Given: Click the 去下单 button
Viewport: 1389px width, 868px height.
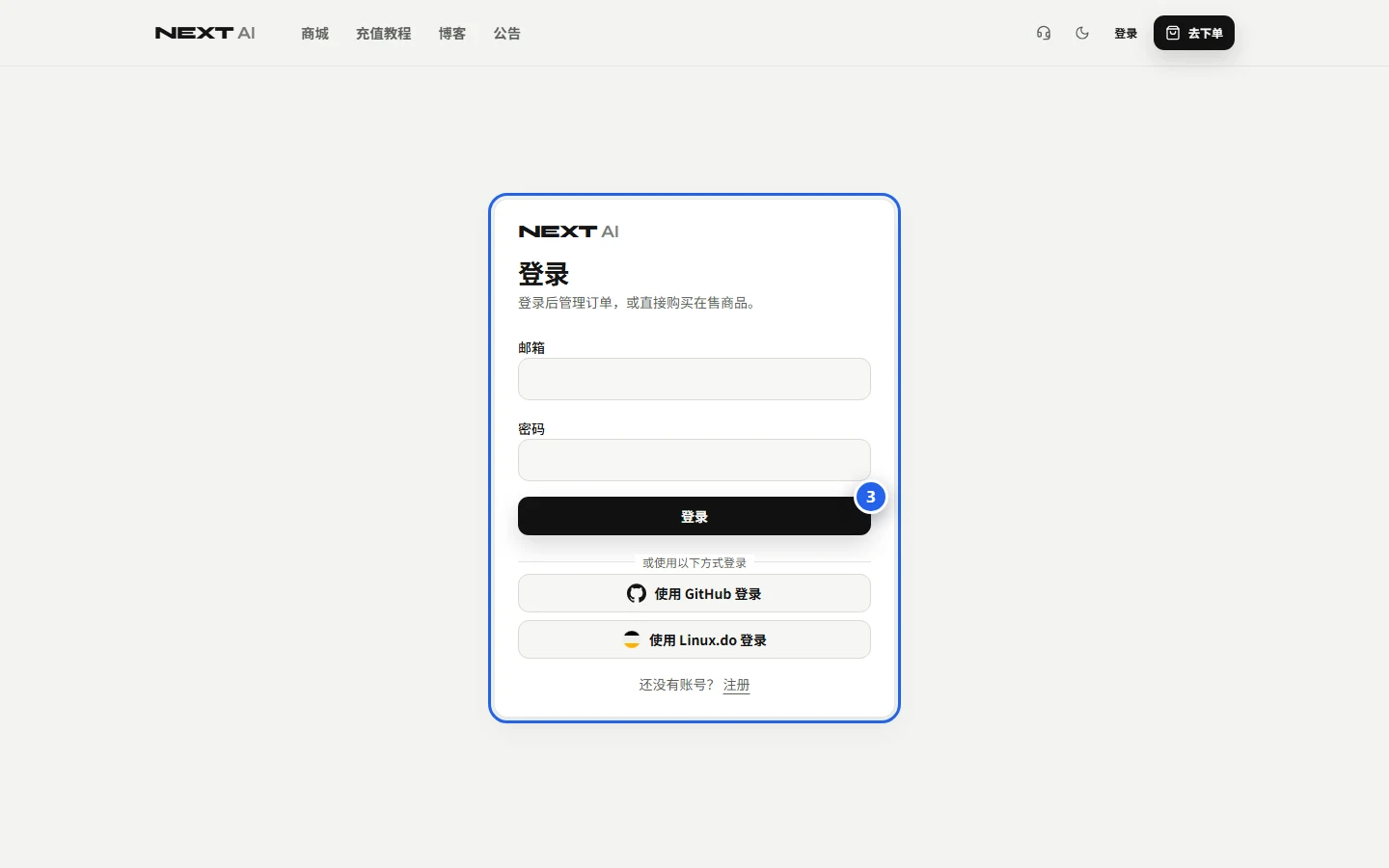Looking at the screenshot, I should (x=1194, y=33).
